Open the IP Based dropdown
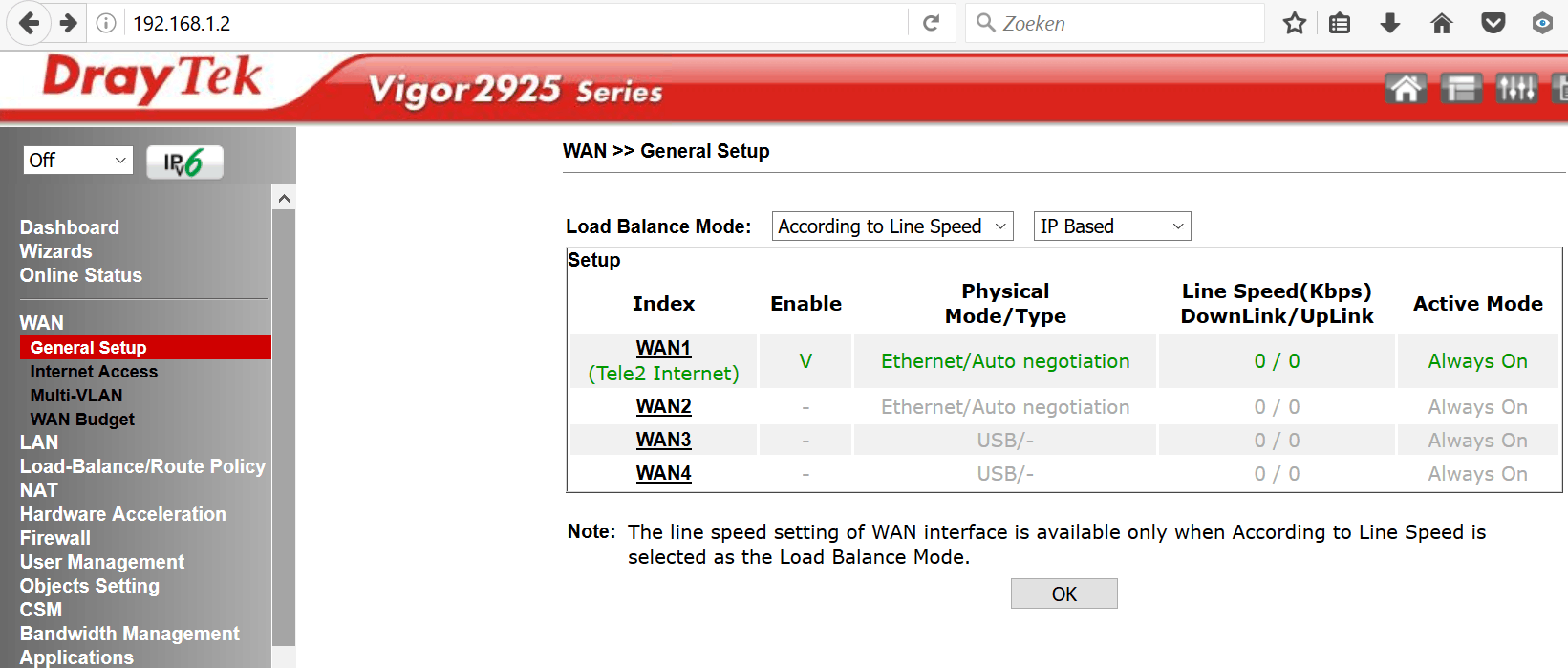This screenshot has width=1568, height=668. (x=1111, y=226)
